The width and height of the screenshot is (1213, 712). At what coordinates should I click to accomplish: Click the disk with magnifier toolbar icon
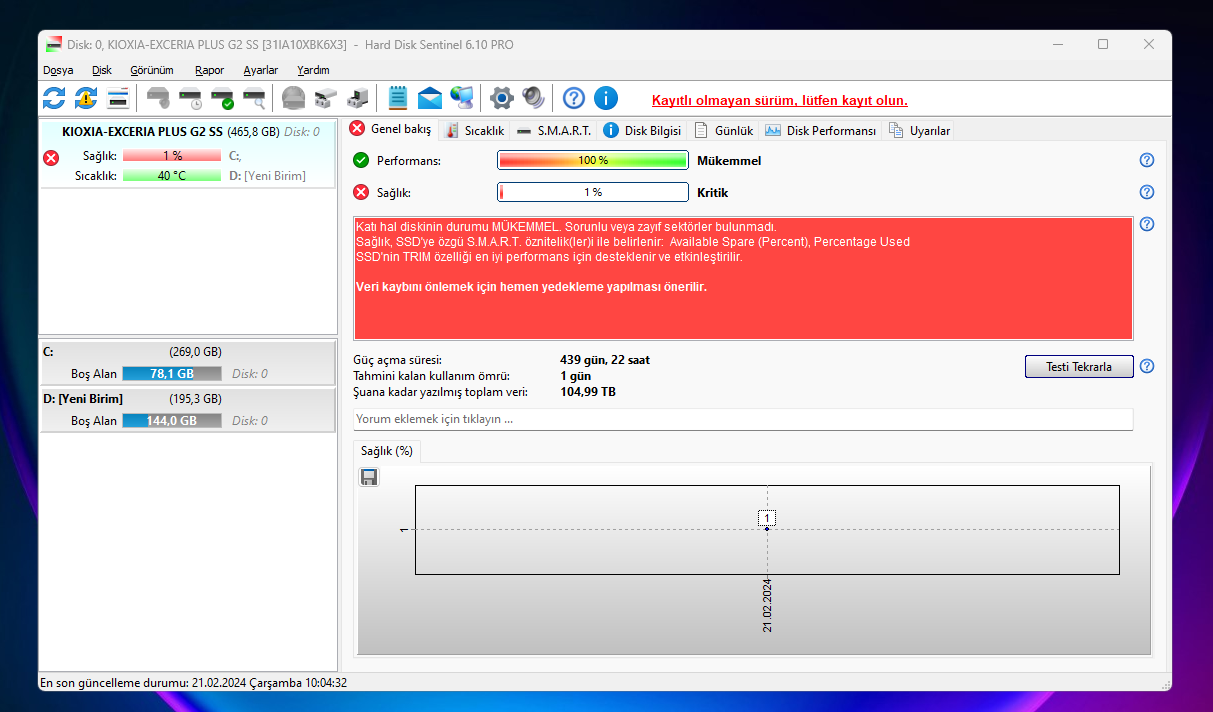pos(254,98)
